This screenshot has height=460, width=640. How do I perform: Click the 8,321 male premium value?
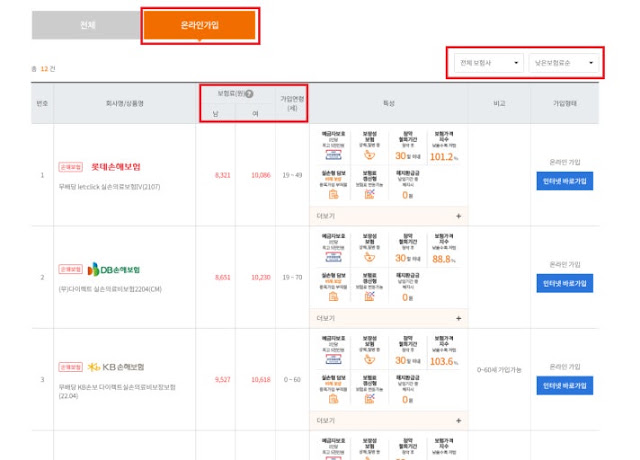click(222, 175)
